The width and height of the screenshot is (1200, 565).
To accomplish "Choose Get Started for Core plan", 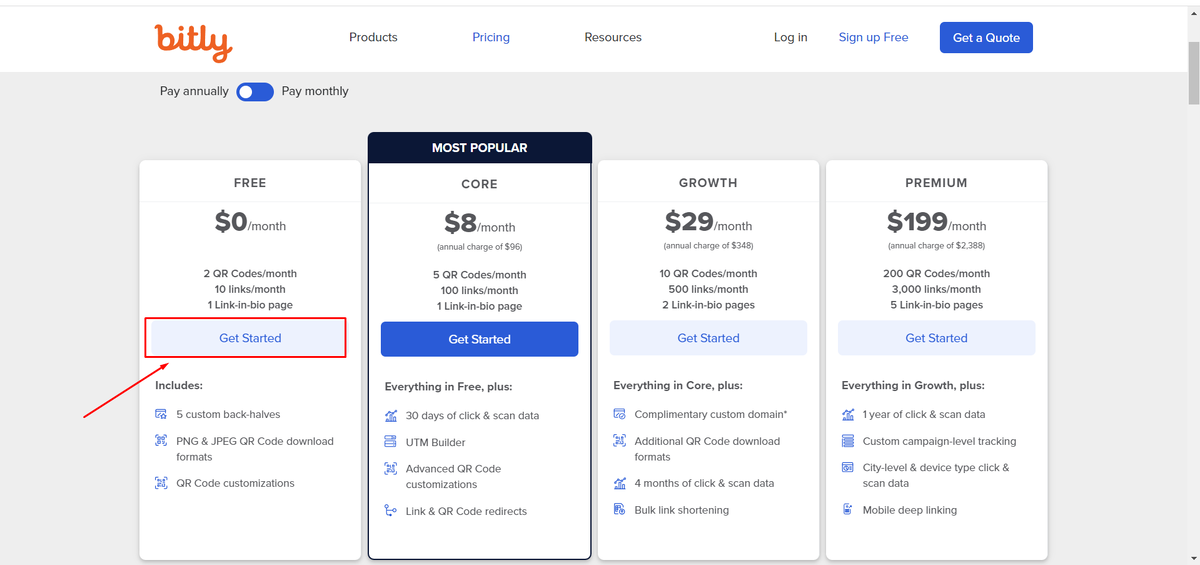I will [x=479, y=339].
